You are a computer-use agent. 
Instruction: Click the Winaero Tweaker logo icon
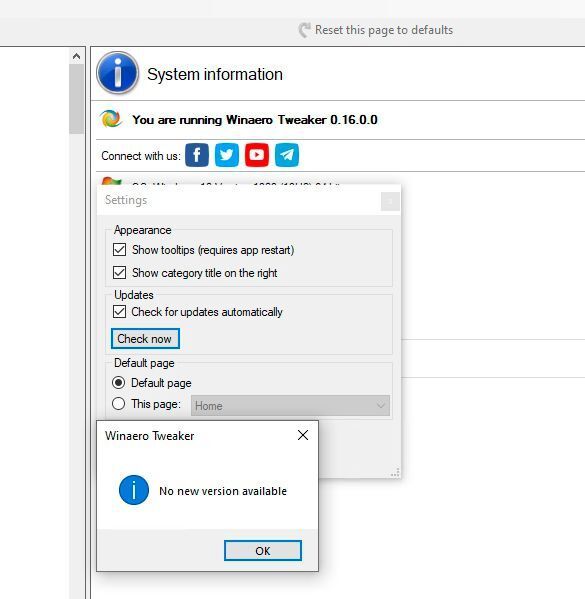coord(111,119)
